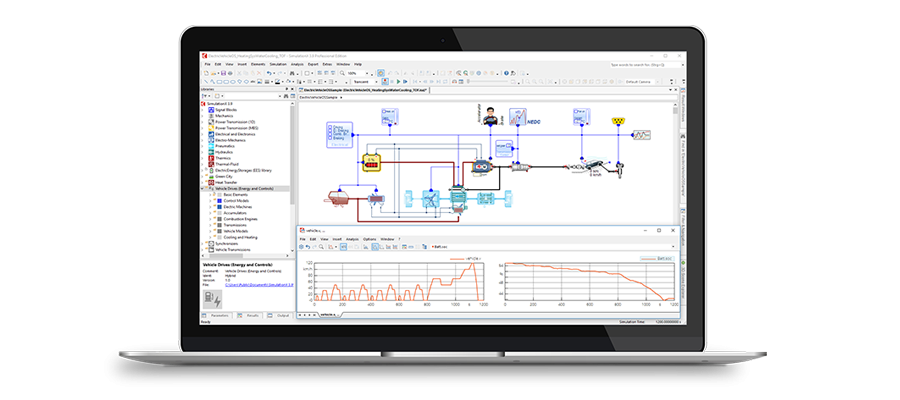Image resolution: width=900 pixels, height=400 pixels.
Task: Click the search words input field
Action: [646, 65]
